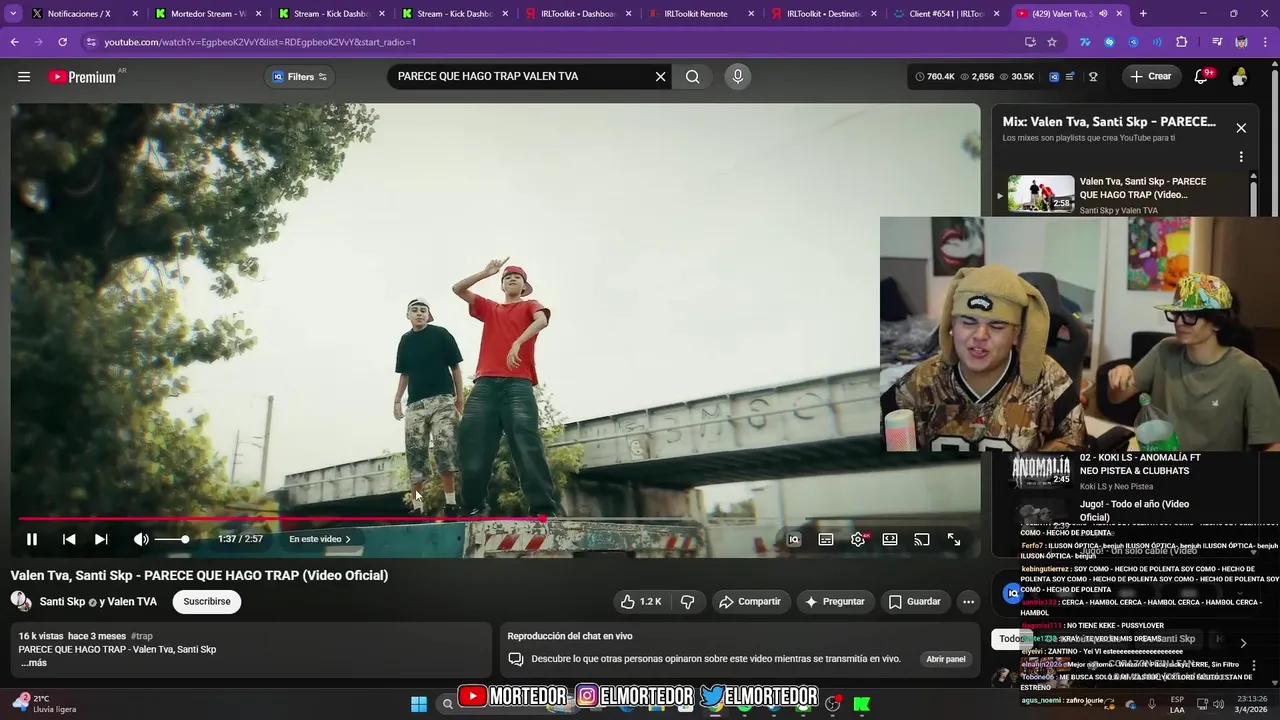The height and width of the screenshot is (720, 1280).
Task: Open live chat replay with 'Abrir panel'
Action: pyautogui.click(x=946, y=659)
